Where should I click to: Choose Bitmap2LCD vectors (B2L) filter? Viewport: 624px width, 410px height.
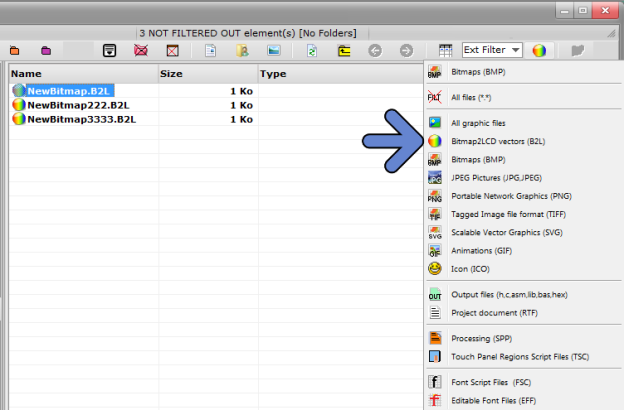tap(497, 141)
